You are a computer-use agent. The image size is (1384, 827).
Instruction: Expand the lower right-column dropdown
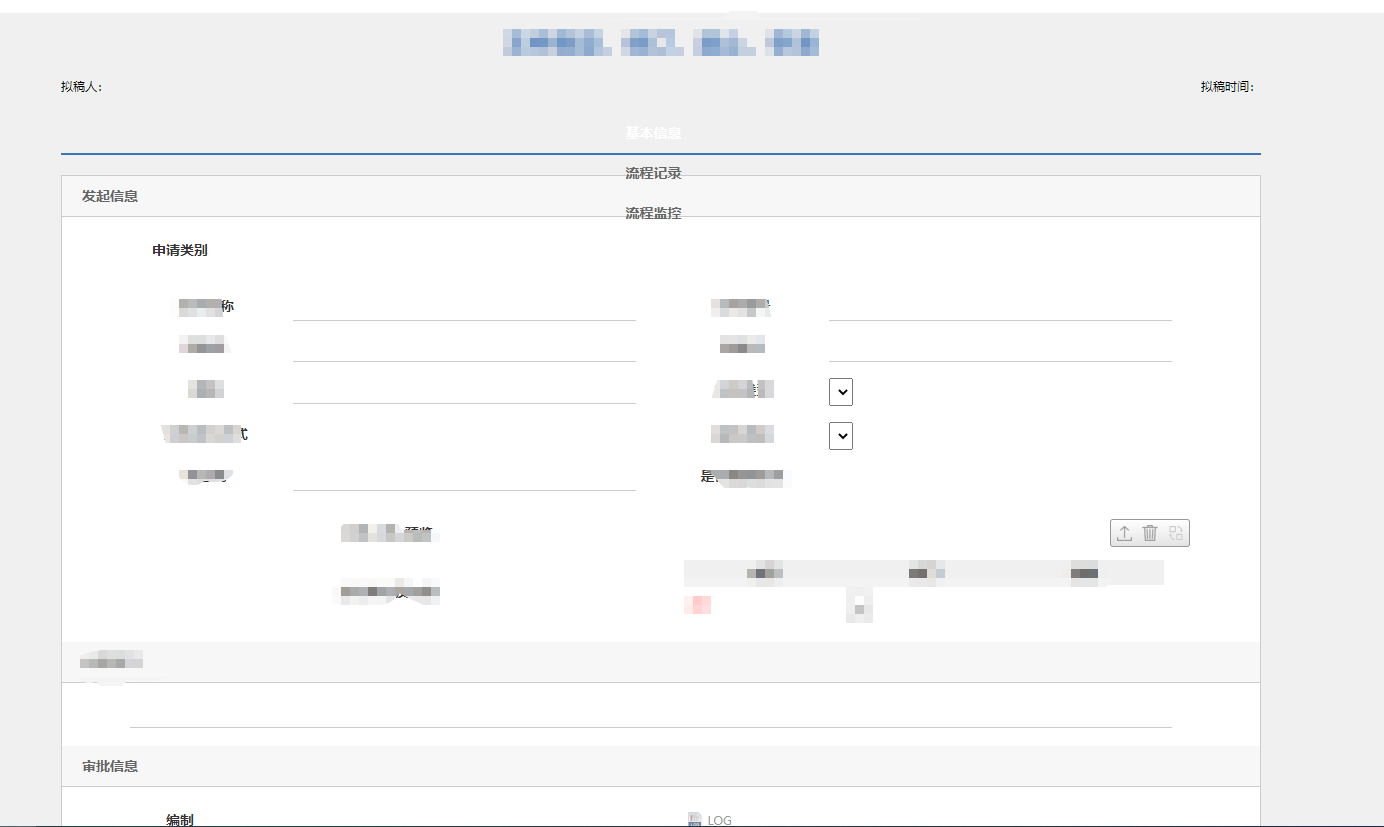(x=841, y=436)
